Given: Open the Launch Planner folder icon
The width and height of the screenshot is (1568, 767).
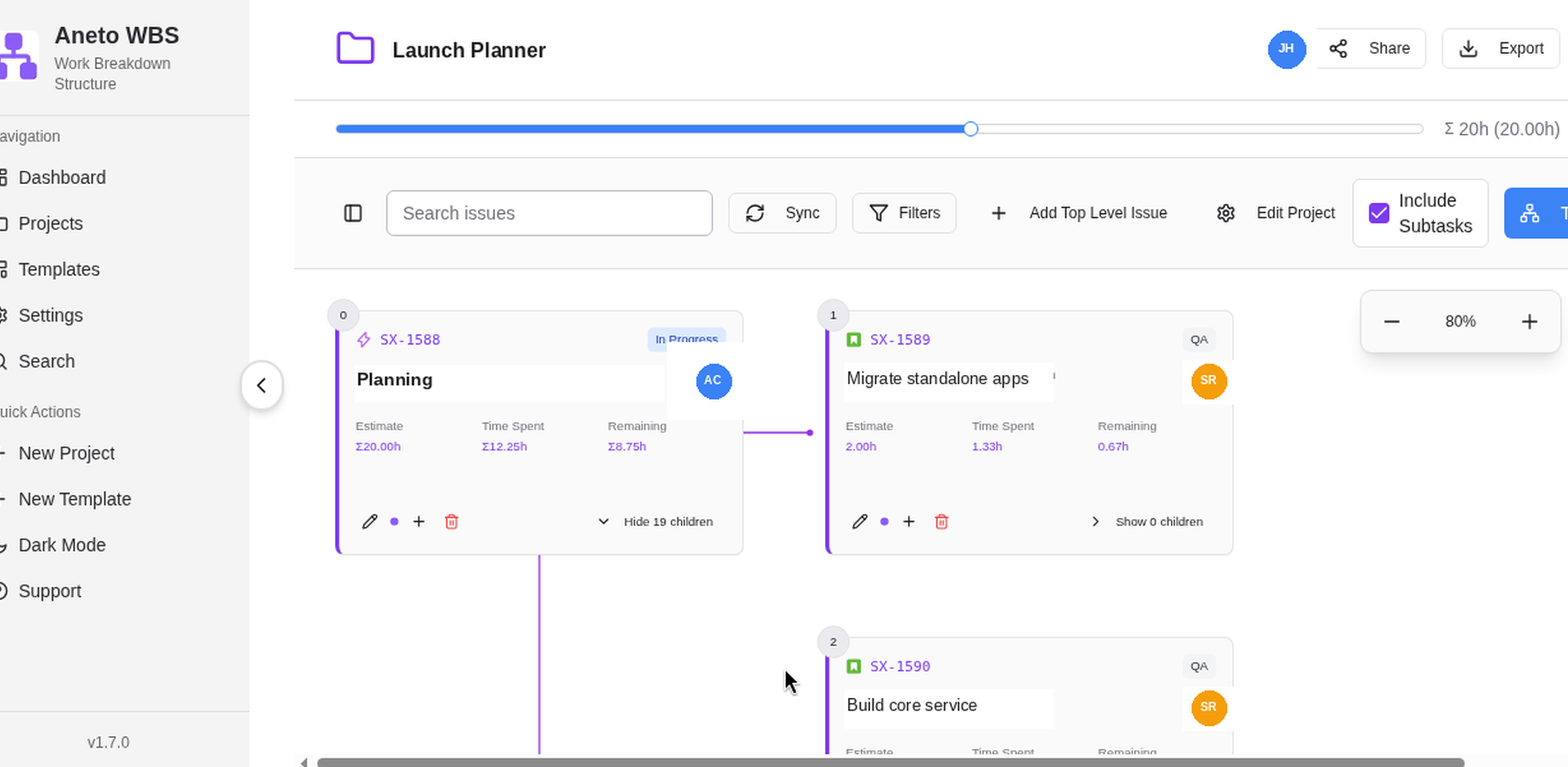Looking at the screenshot, I should point(355,49).
